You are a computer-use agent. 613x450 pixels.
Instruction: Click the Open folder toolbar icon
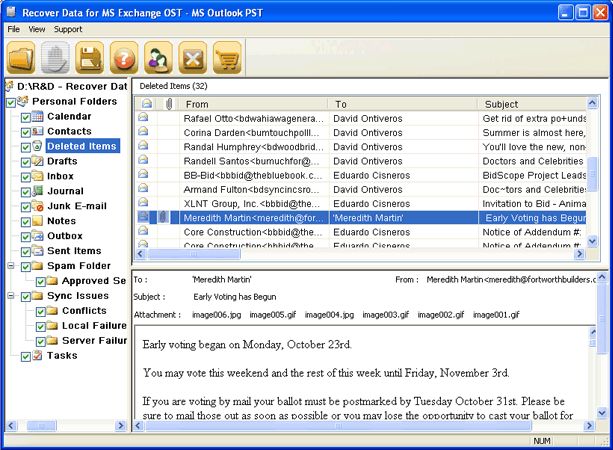[22, 58]
